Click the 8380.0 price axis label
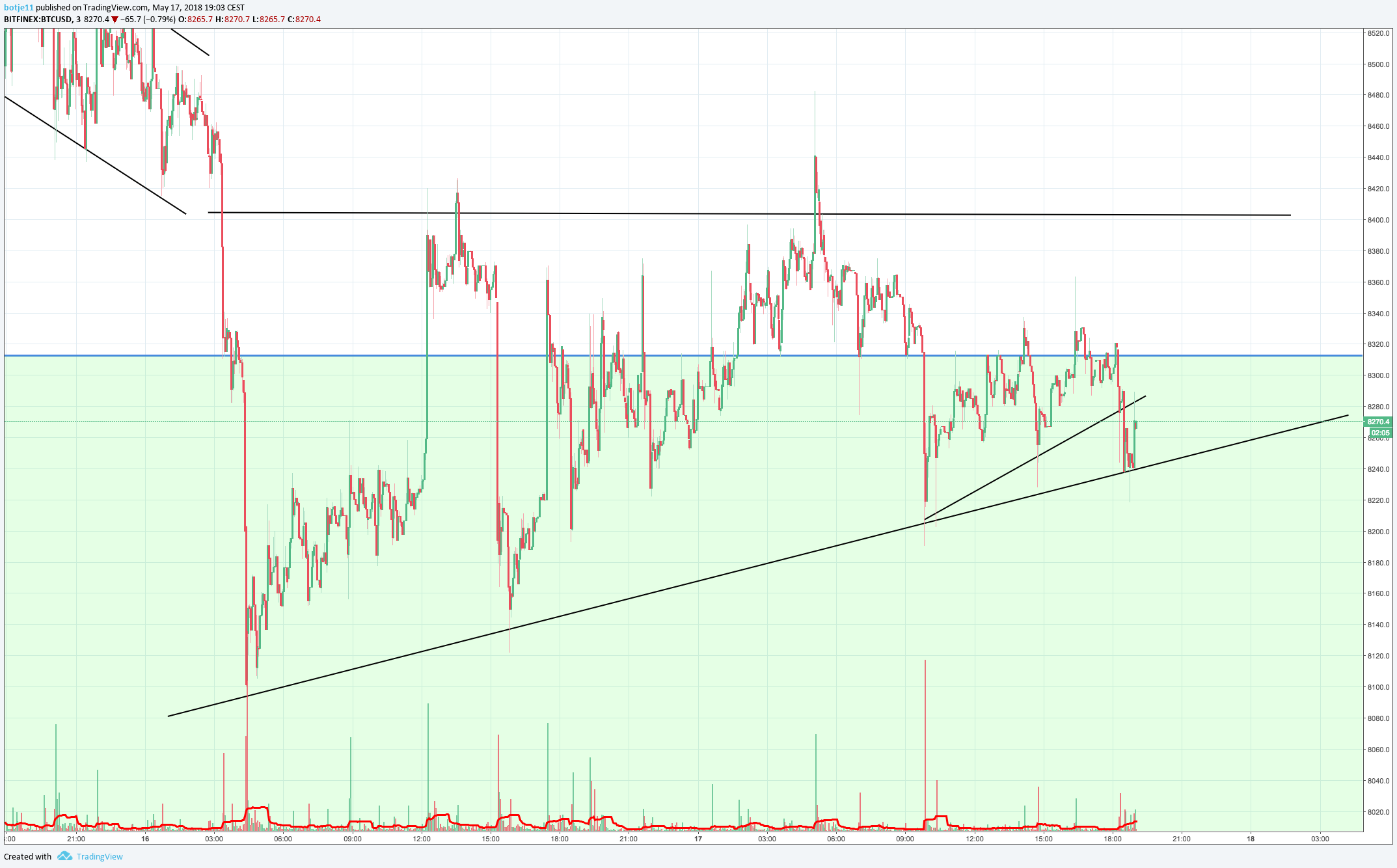The width and height of the screenshot is (1397, 868). pos(1378,251)
